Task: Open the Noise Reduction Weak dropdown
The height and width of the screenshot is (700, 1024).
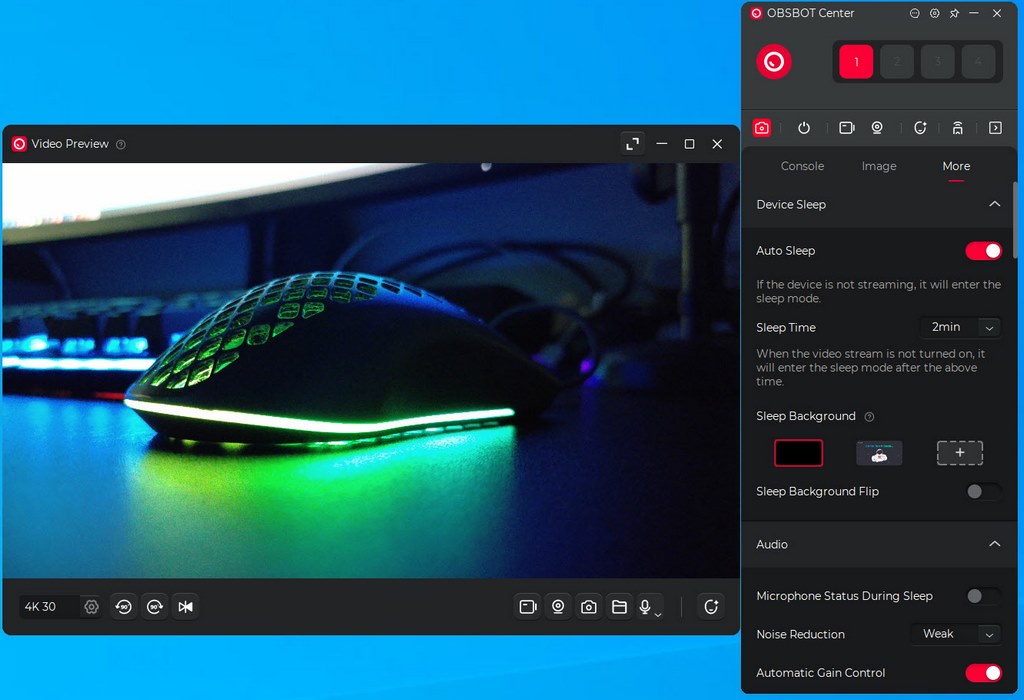Action: coord(955,634)
